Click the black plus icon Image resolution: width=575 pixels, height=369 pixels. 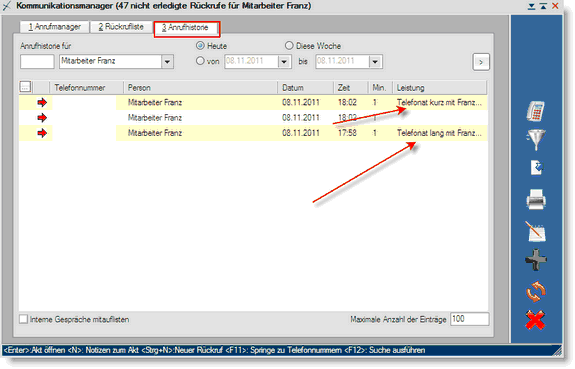click(x=536, y=260)
